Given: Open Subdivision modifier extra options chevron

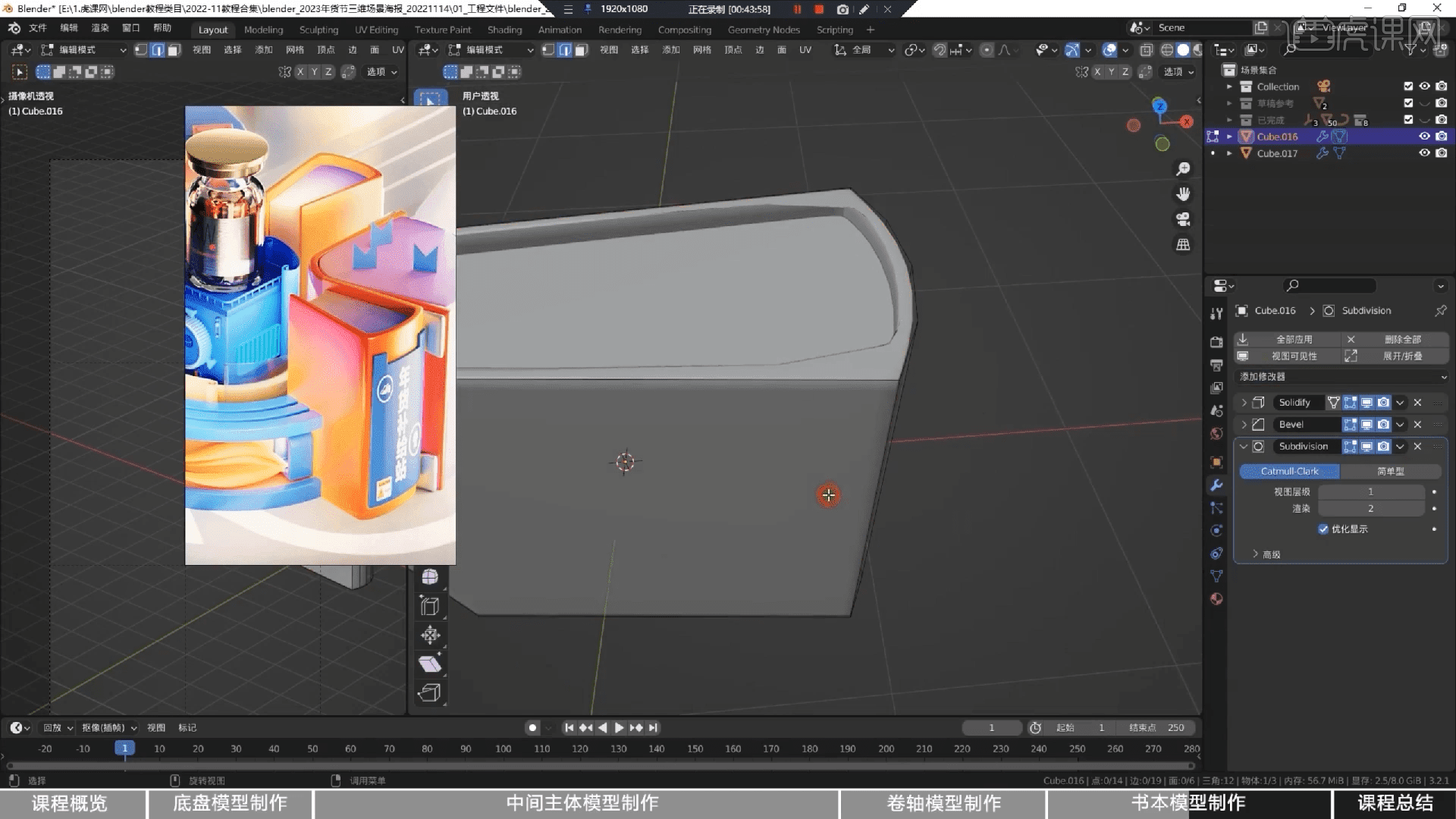Looking at the screenshot, I should (1400, 447).
